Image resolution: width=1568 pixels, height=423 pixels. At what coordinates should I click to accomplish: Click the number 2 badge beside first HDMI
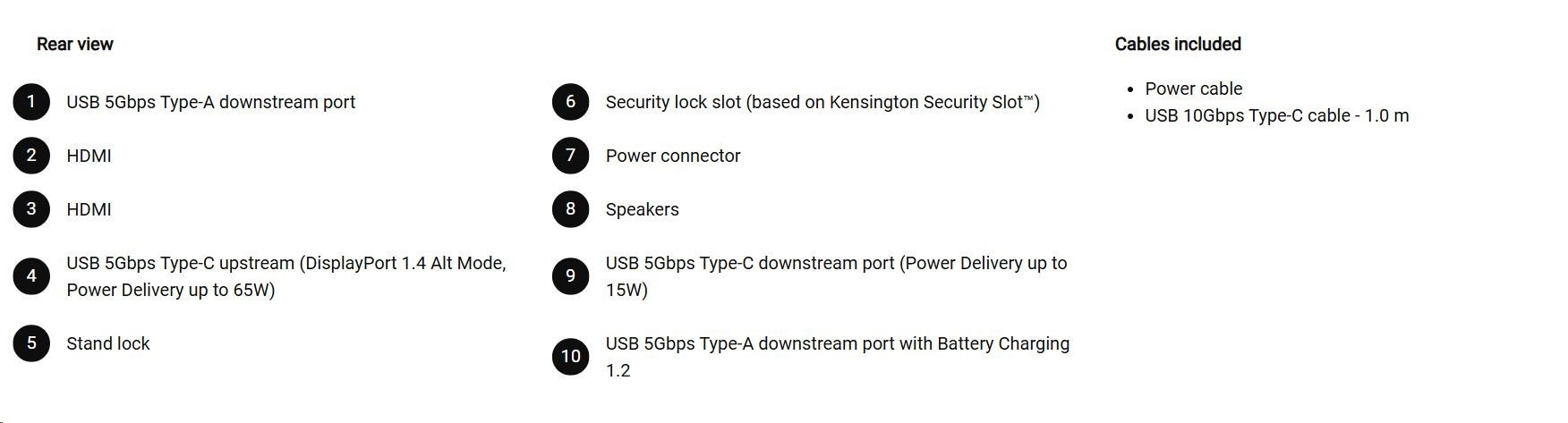[31, 156]
